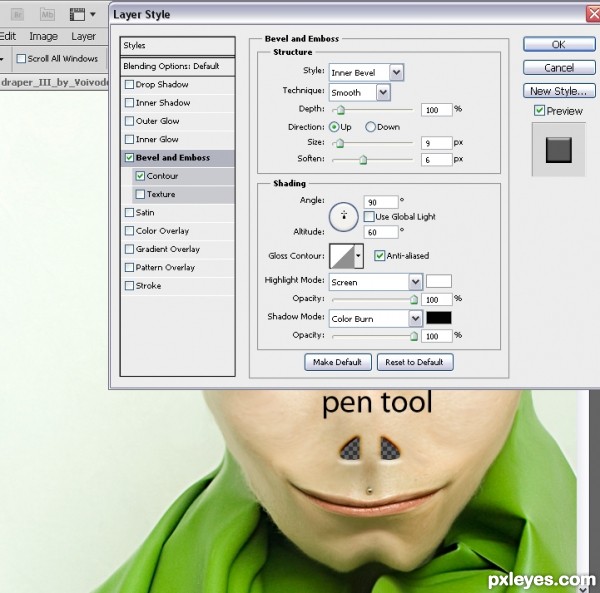The width and height of the screenshot is (600, 593).
Task: Click the Soften slider handle
Action: (363, 160)
